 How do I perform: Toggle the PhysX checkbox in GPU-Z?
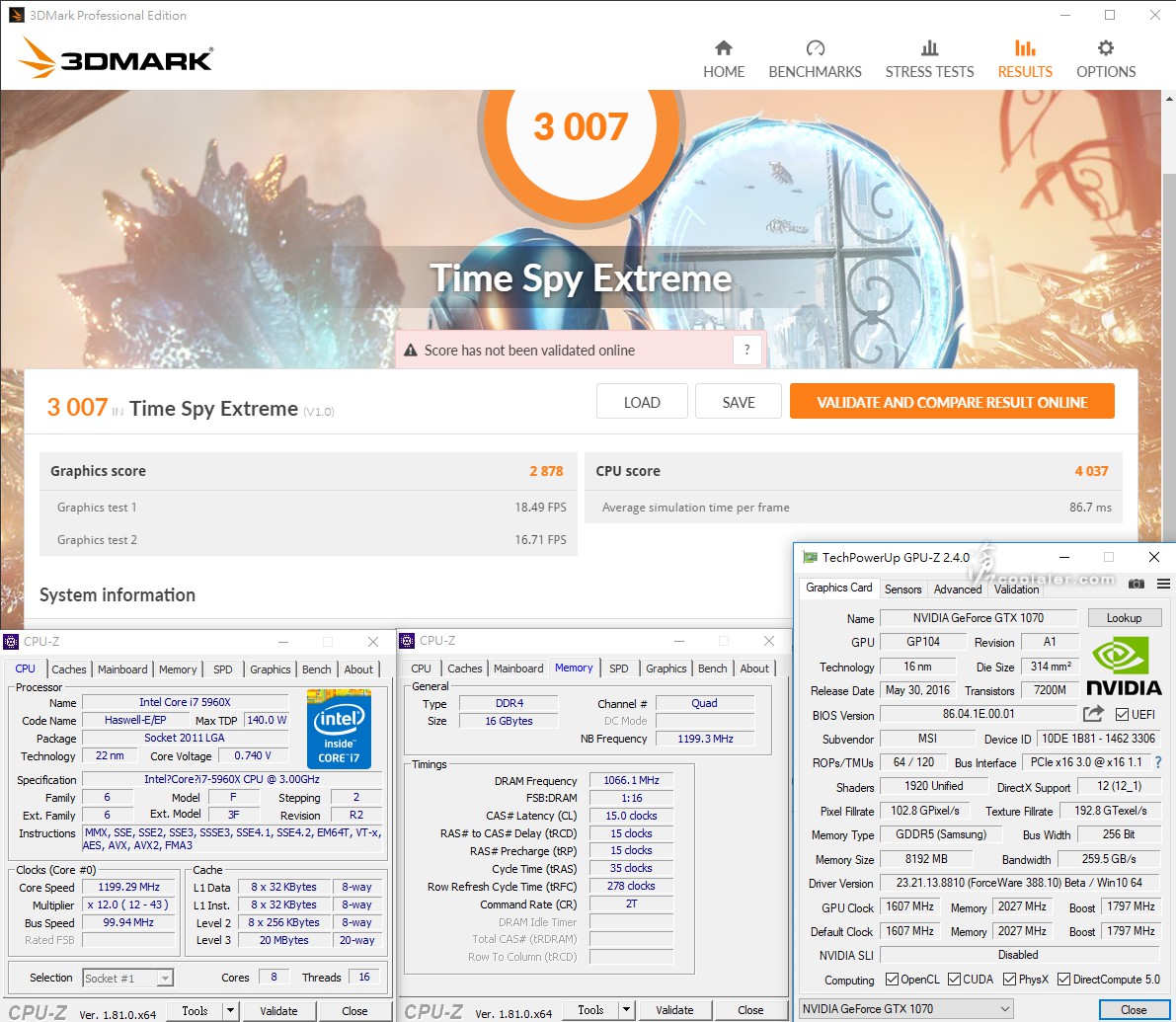(1009, 979)
